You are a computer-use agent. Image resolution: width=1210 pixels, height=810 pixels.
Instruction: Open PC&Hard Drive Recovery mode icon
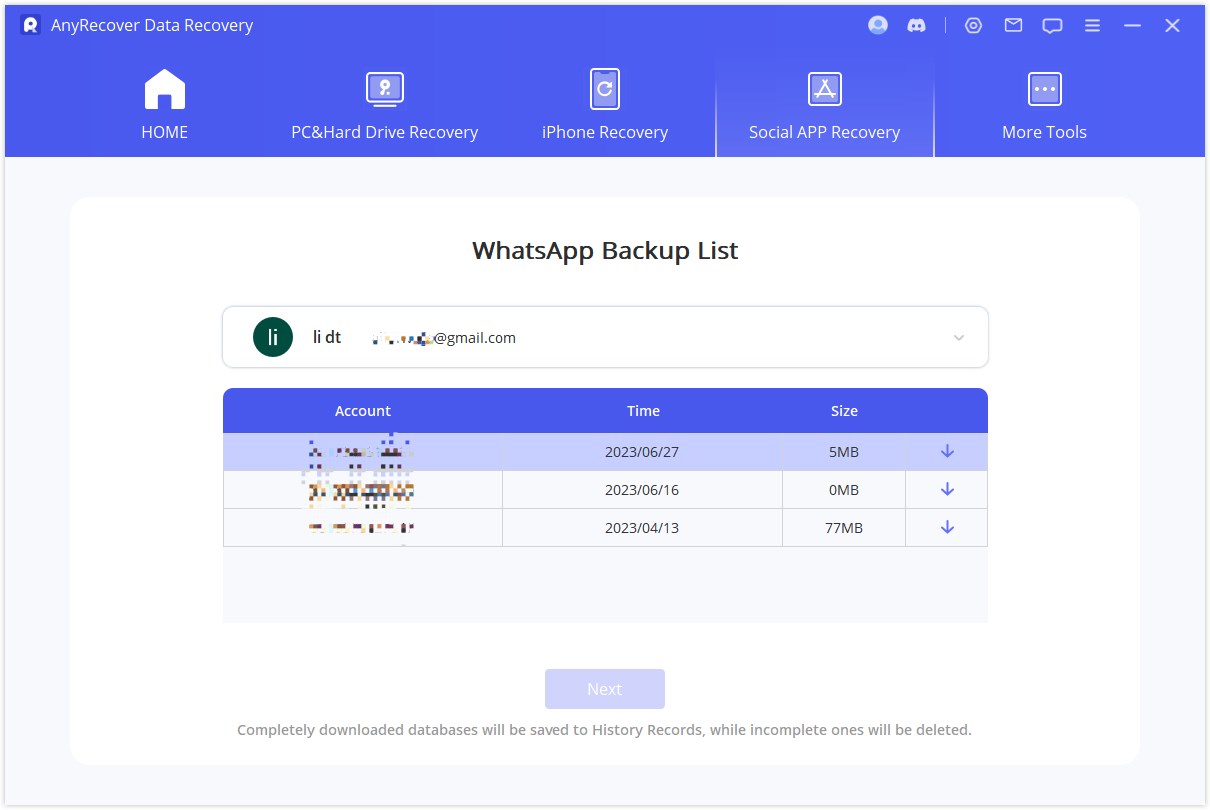385,88
